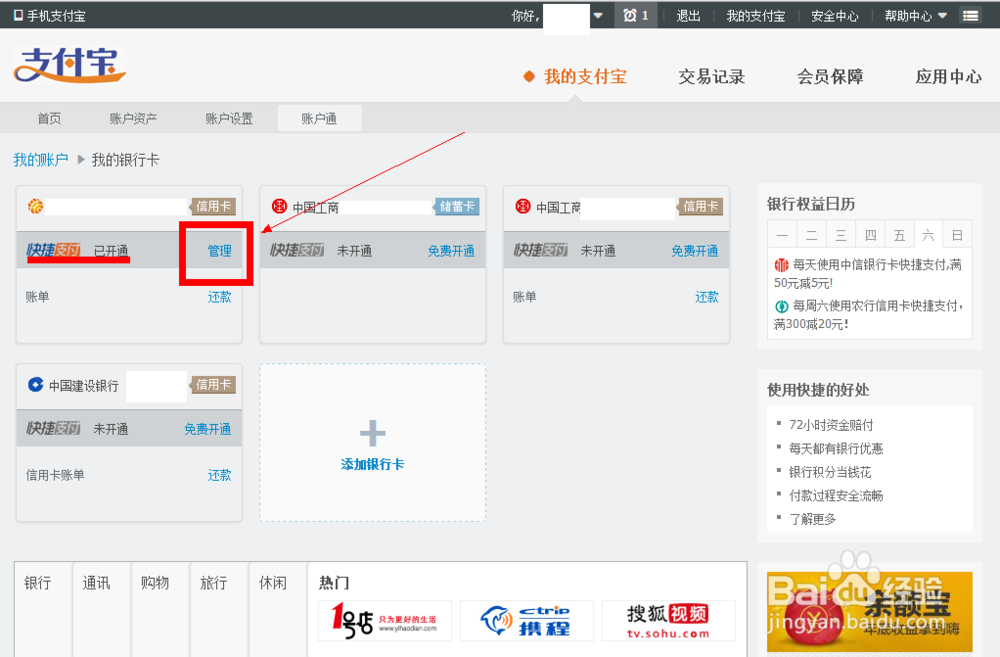Click 我的账户 breadcrumb link
This screenshot has height=657, width=1000.
(x=41, y=159)
